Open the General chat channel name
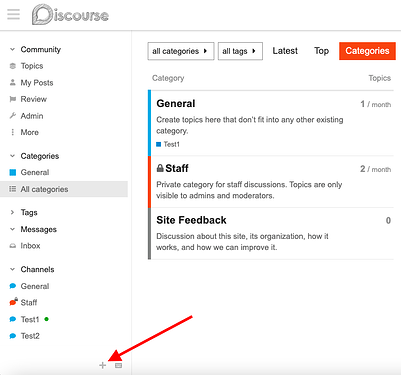The width and height of the screenshot is (401, 375). [35, 286]
